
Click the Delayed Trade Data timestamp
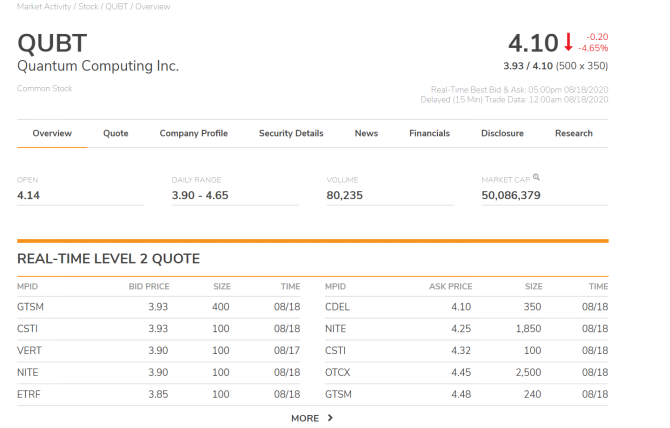pos(514,100)
